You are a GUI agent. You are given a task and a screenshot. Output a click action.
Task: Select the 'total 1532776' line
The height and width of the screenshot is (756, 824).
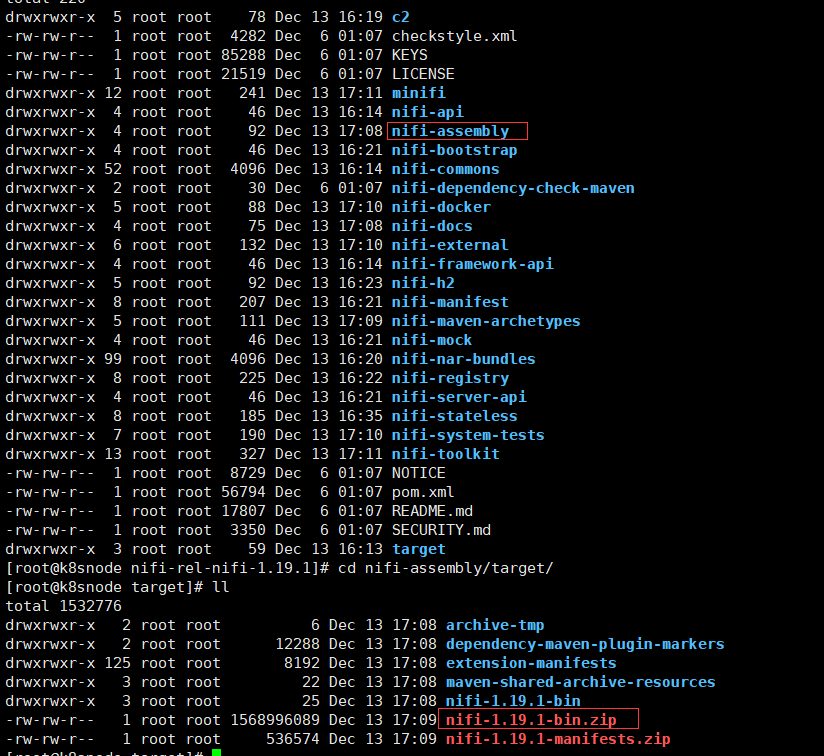click(64, 606)
